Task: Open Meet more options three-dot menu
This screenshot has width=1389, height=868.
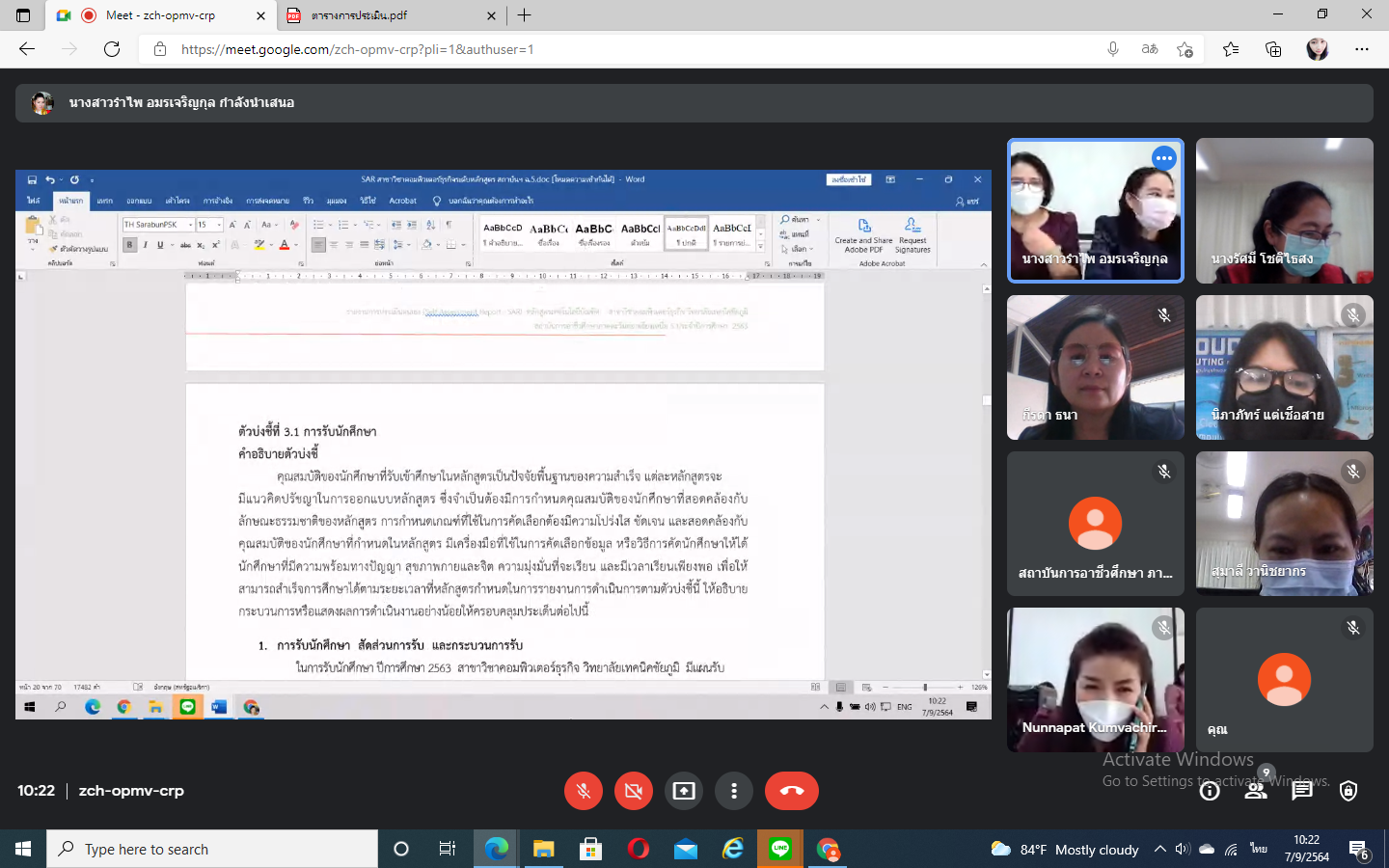Action: [x=734, y=791]
